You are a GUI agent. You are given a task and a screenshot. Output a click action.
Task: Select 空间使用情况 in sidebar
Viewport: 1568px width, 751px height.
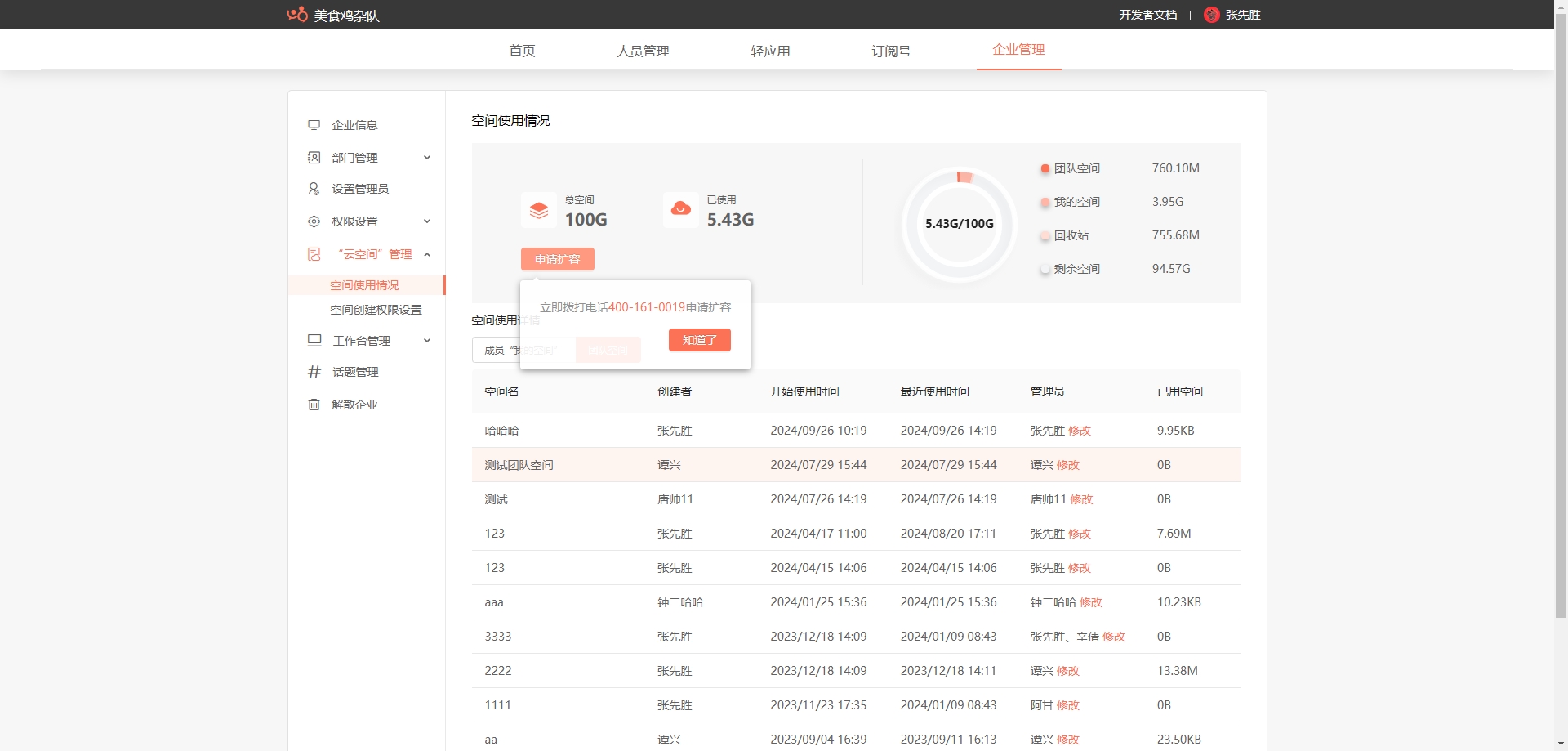366,285
